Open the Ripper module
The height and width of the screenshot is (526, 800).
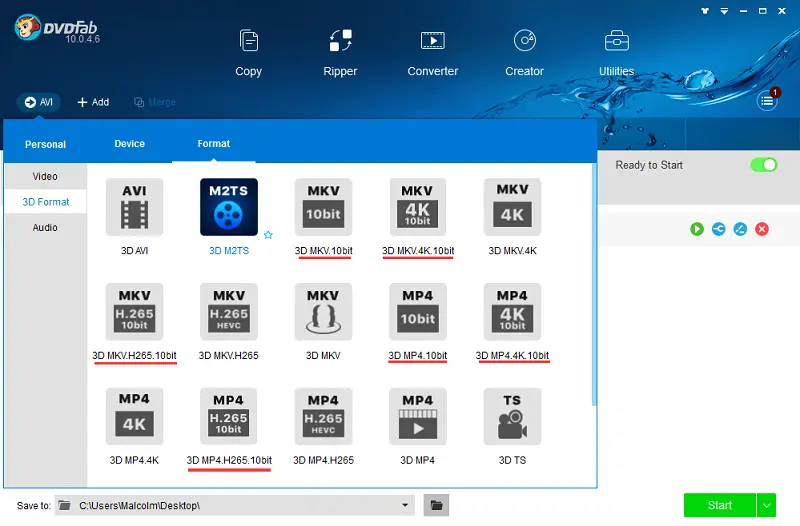point(341,52)
